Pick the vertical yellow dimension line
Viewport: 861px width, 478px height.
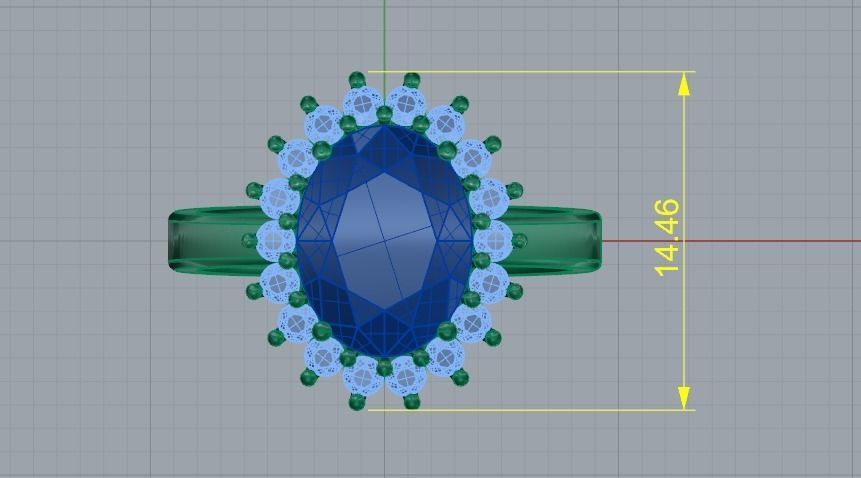(684, 240)
